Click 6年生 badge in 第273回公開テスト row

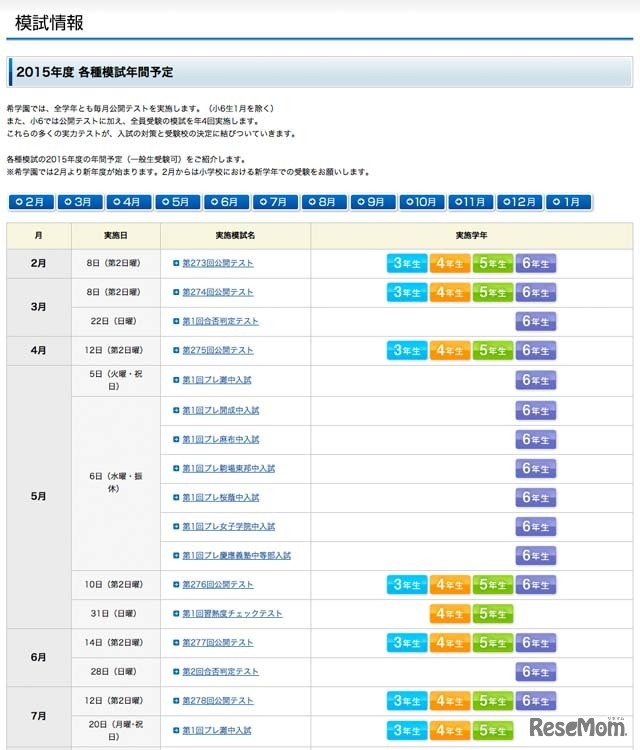click(536, 263)
